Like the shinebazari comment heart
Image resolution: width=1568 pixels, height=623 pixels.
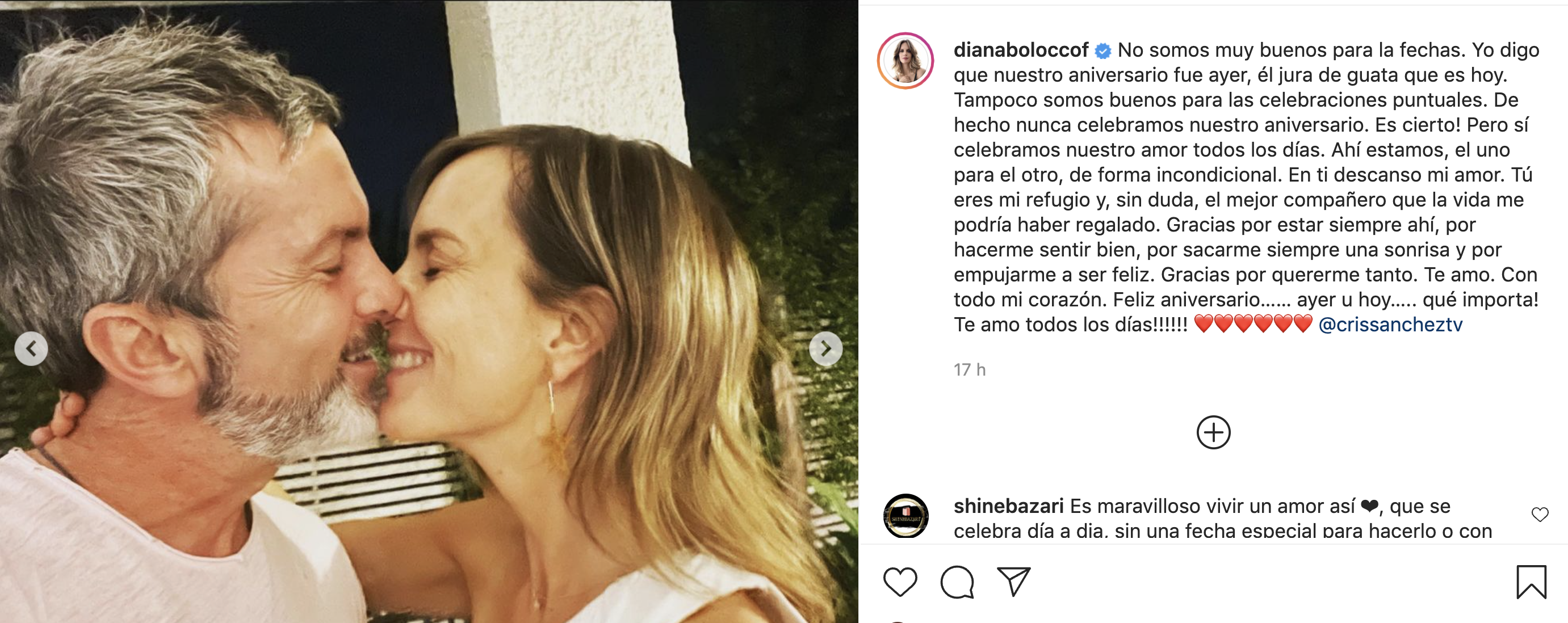1540,515
